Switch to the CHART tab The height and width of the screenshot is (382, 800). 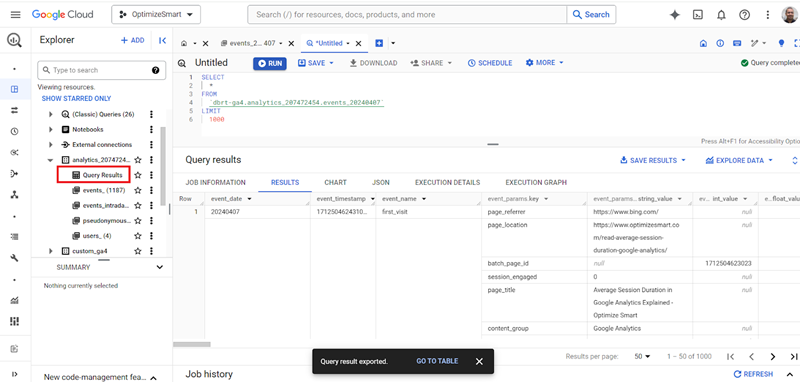(335, 183)
